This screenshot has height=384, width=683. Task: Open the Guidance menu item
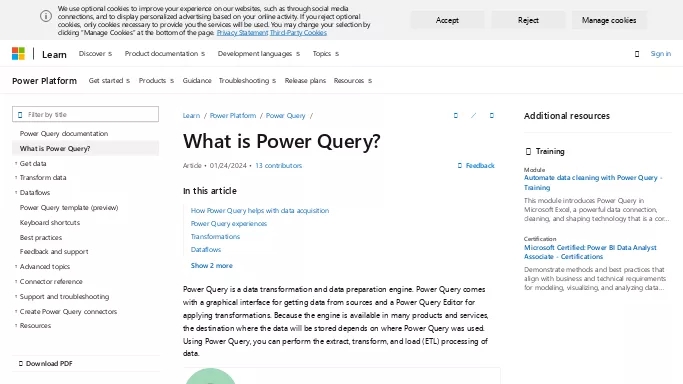point(197,81)
